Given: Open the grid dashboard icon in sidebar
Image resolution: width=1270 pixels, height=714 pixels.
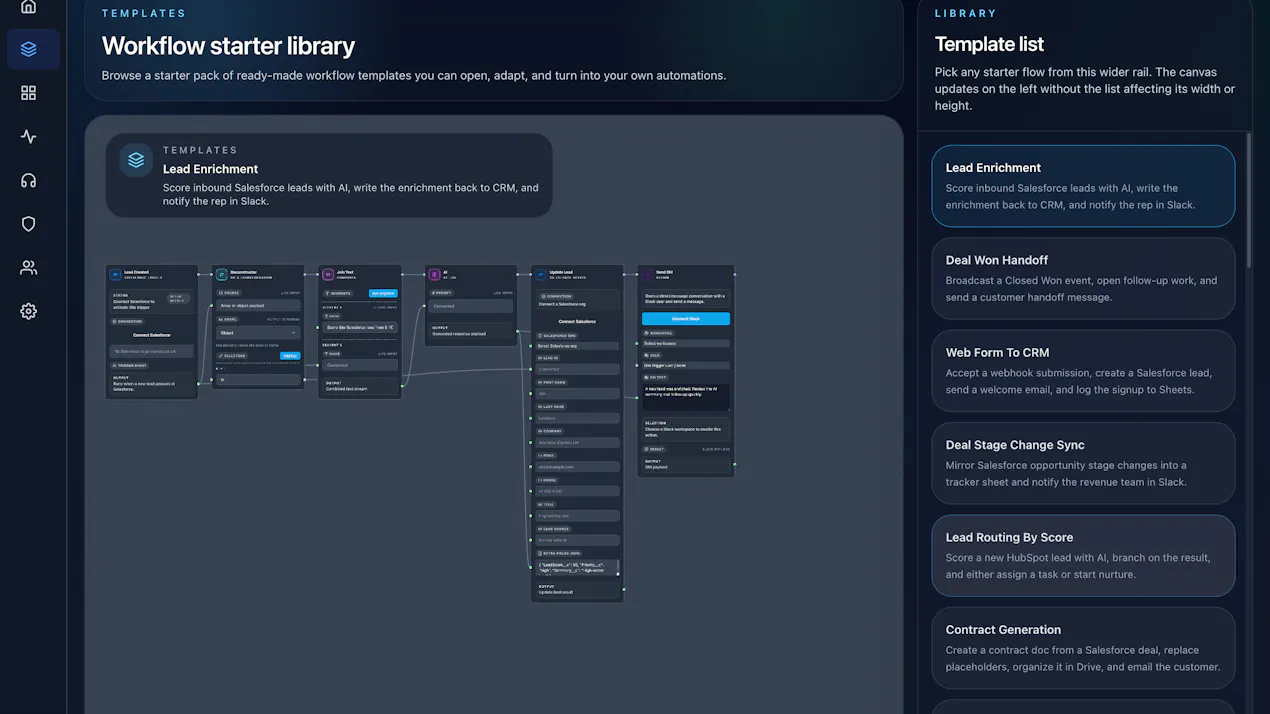Looking at the screenshot, I should (x=28, y=93).
